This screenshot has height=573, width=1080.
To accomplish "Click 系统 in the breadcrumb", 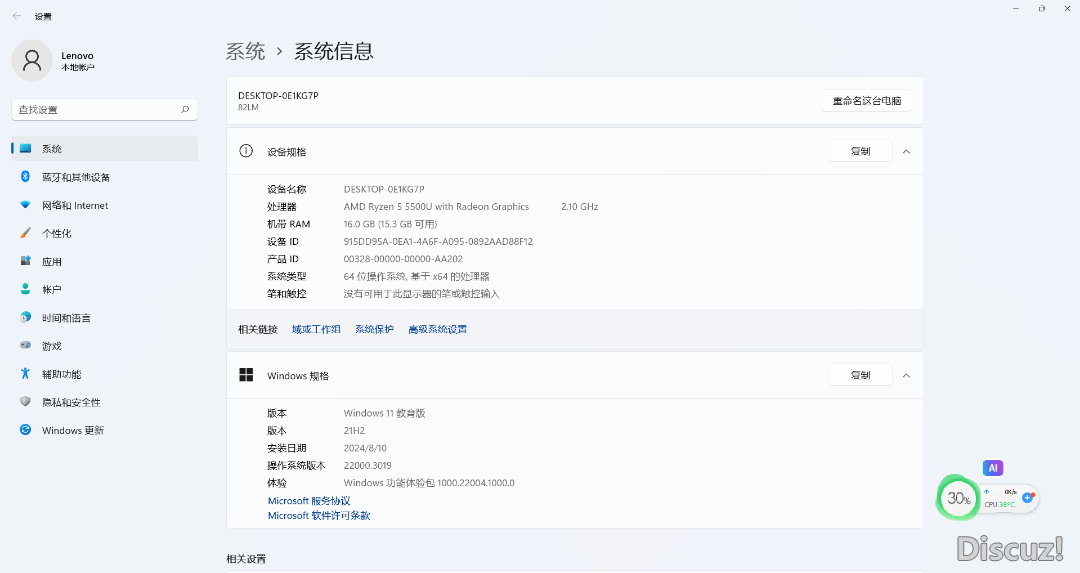I will (x=245, y=51).
